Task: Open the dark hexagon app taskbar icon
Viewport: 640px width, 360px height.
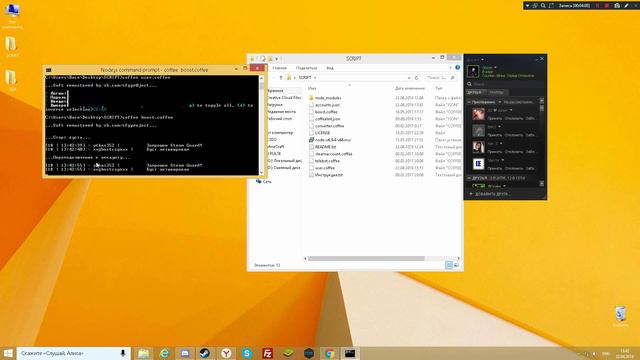Action: [x=309, y=353]
